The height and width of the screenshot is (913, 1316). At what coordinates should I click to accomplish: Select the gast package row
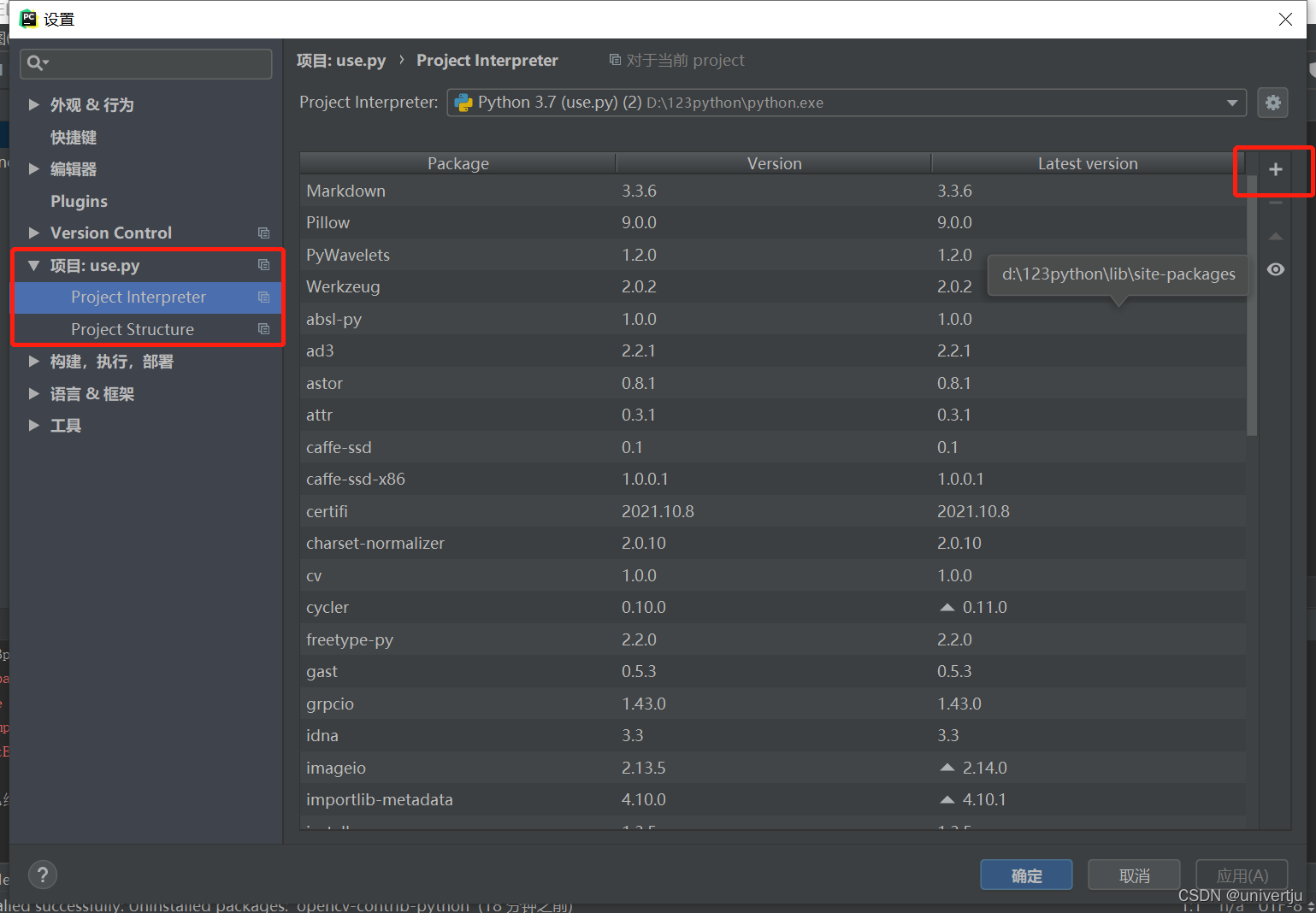point(773,671)
